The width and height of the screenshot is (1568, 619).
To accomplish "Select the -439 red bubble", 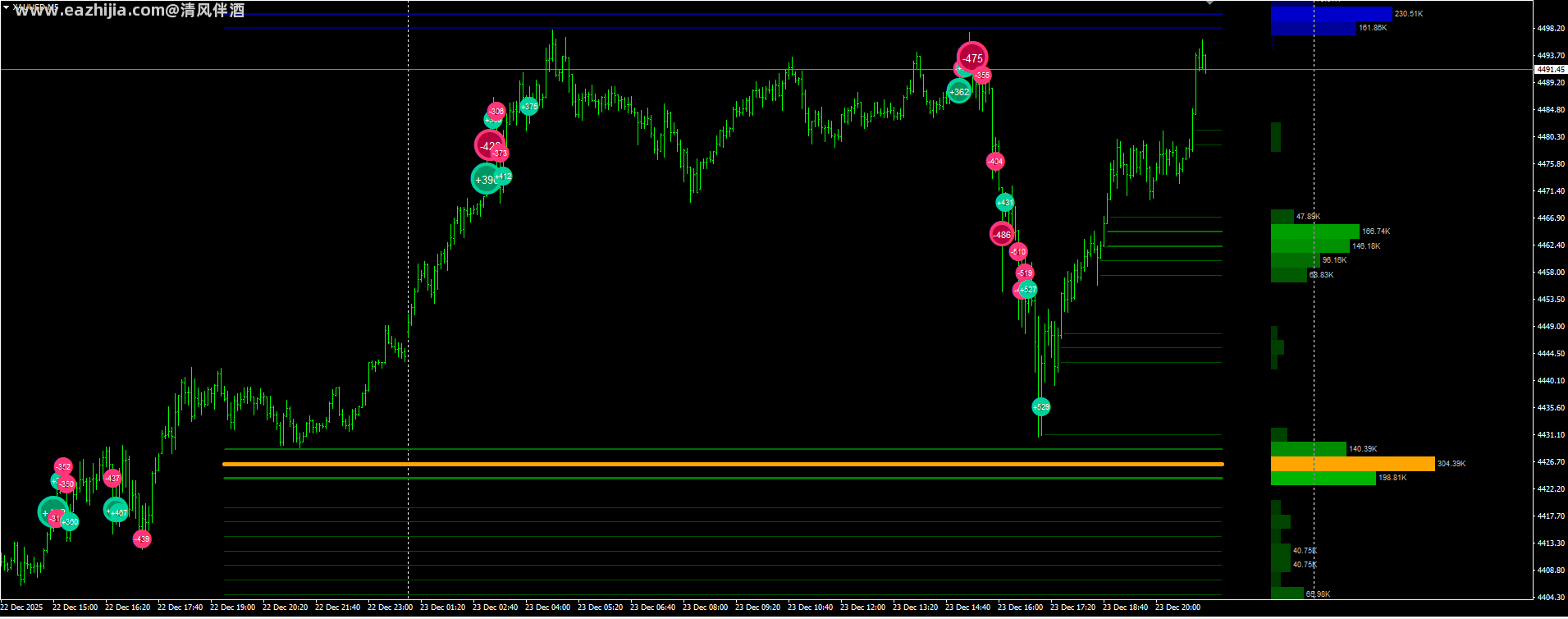I will pos(142,539).
